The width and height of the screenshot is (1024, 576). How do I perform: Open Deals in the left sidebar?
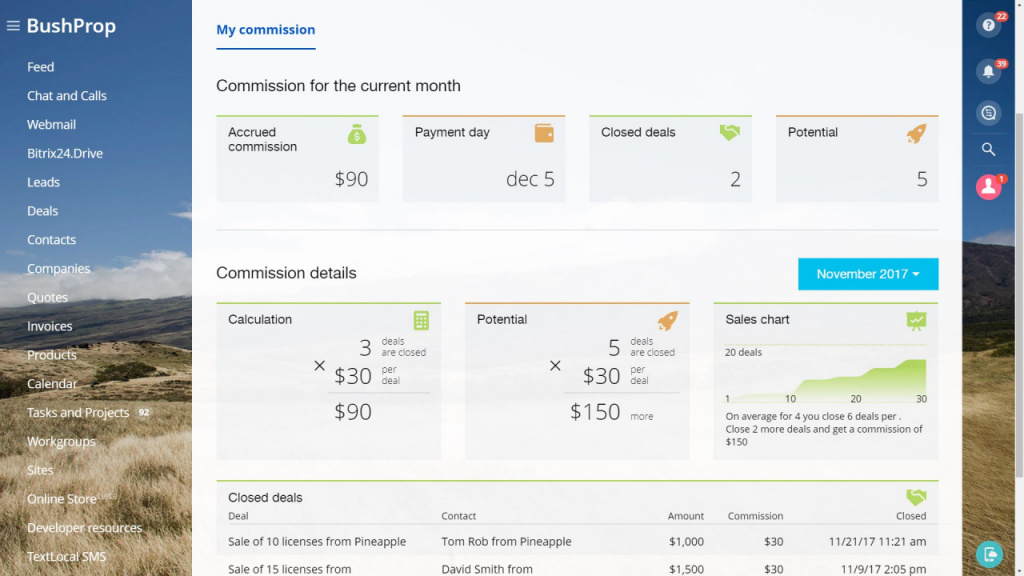pos(43,211)
